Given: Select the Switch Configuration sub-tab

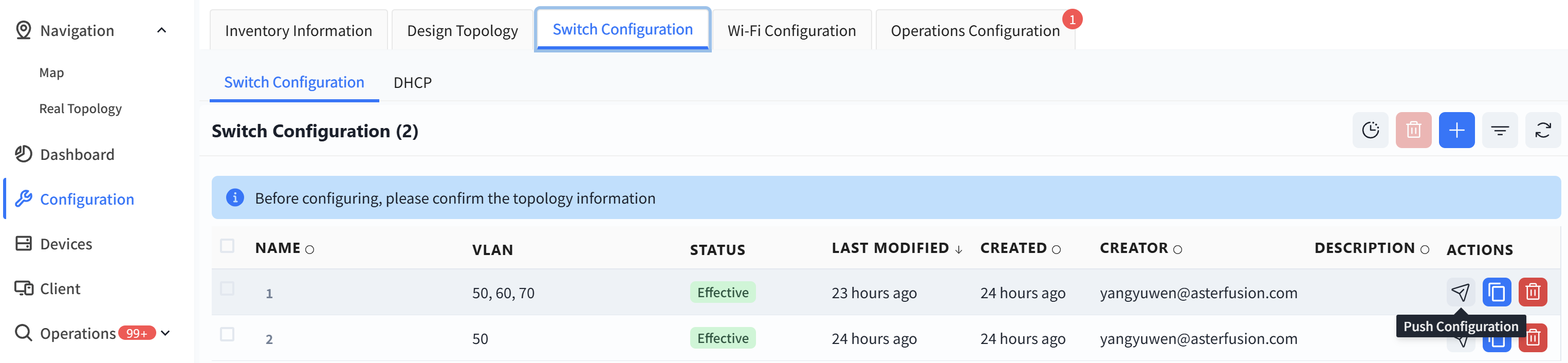Looking at the screenshot, I should 294,82.
